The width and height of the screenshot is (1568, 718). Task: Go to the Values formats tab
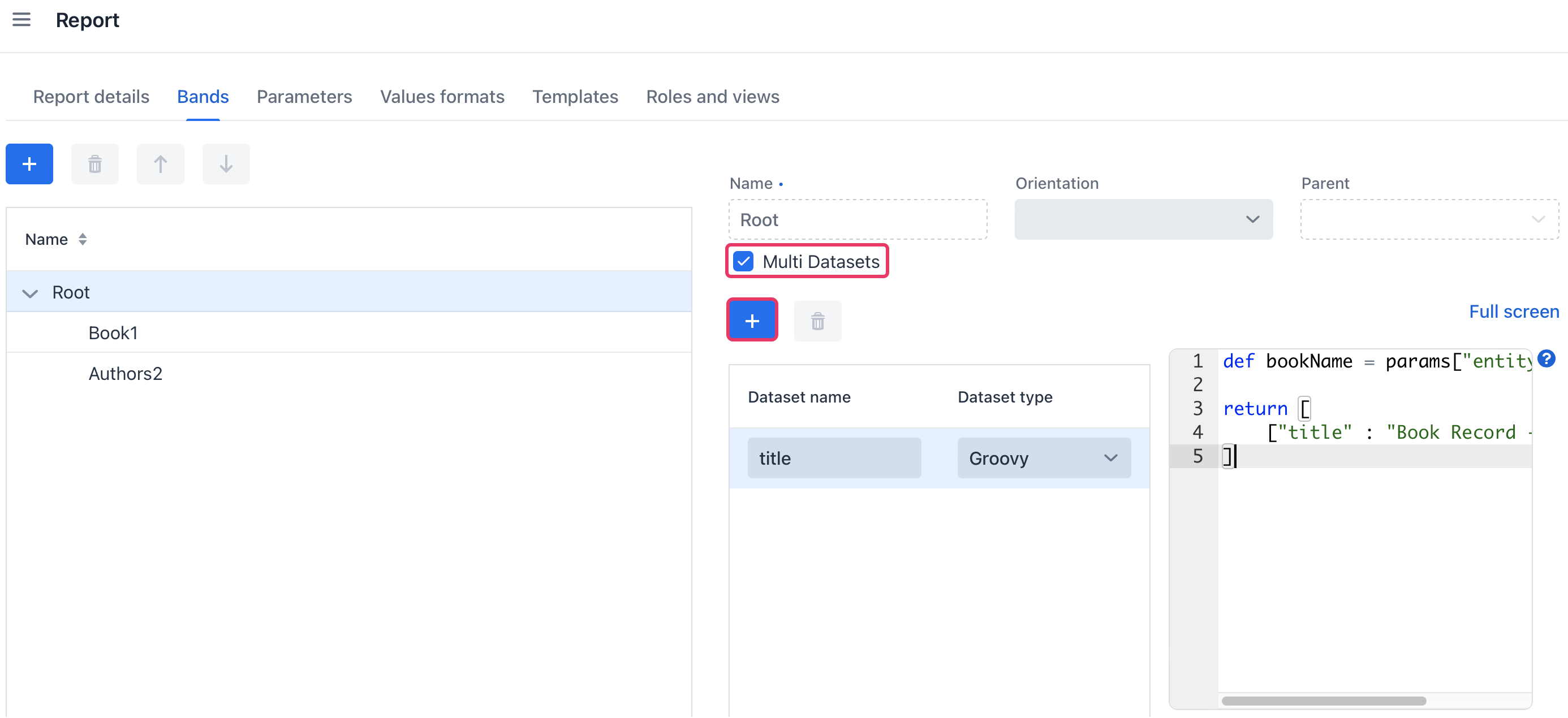[442, 97]
